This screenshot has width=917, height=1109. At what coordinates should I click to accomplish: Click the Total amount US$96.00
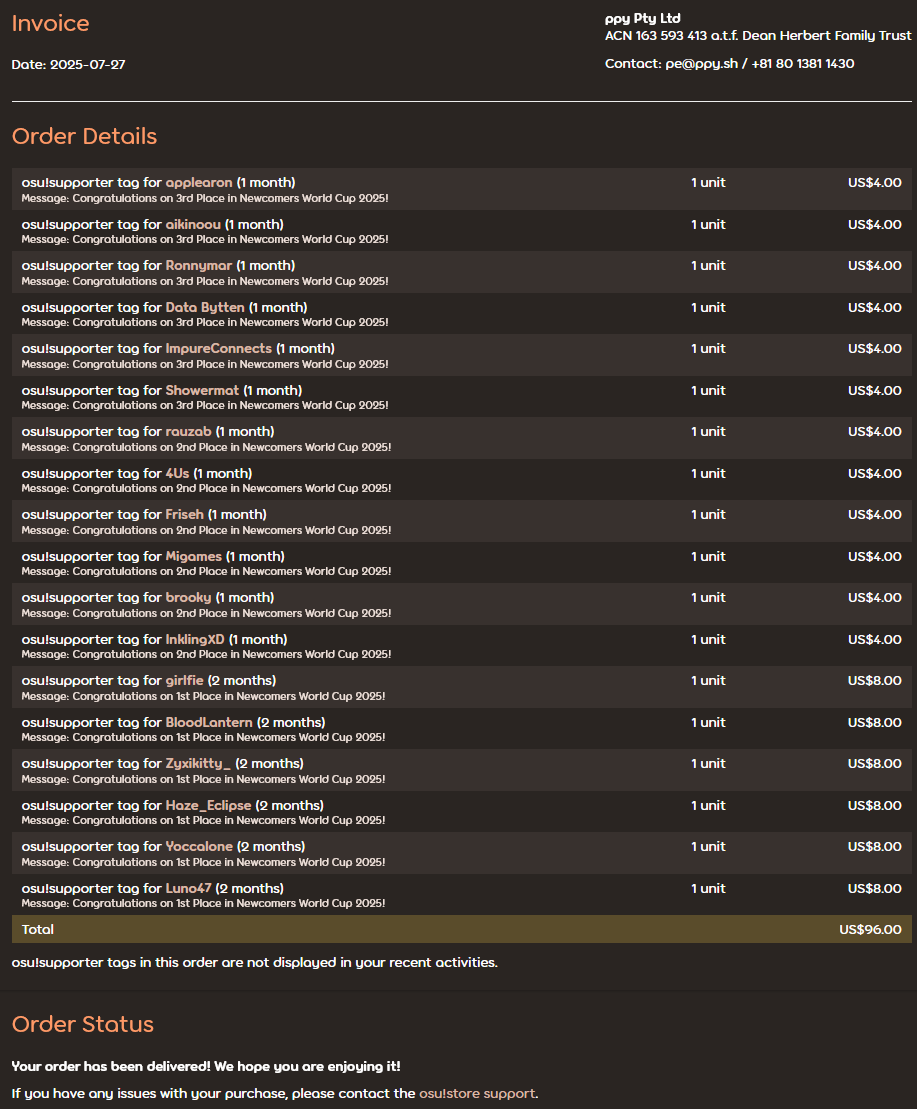tap(870, 929)
